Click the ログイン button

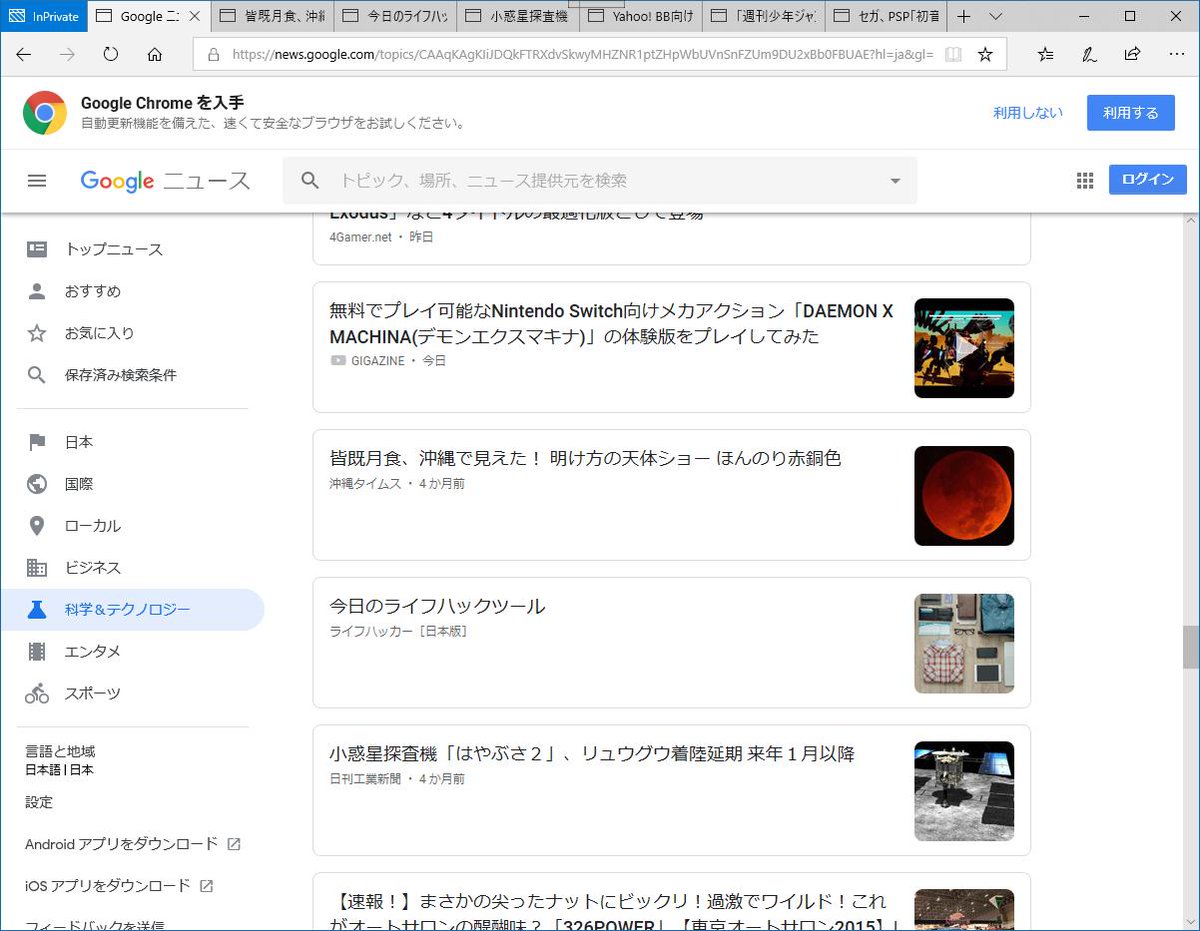point(1148,180)
